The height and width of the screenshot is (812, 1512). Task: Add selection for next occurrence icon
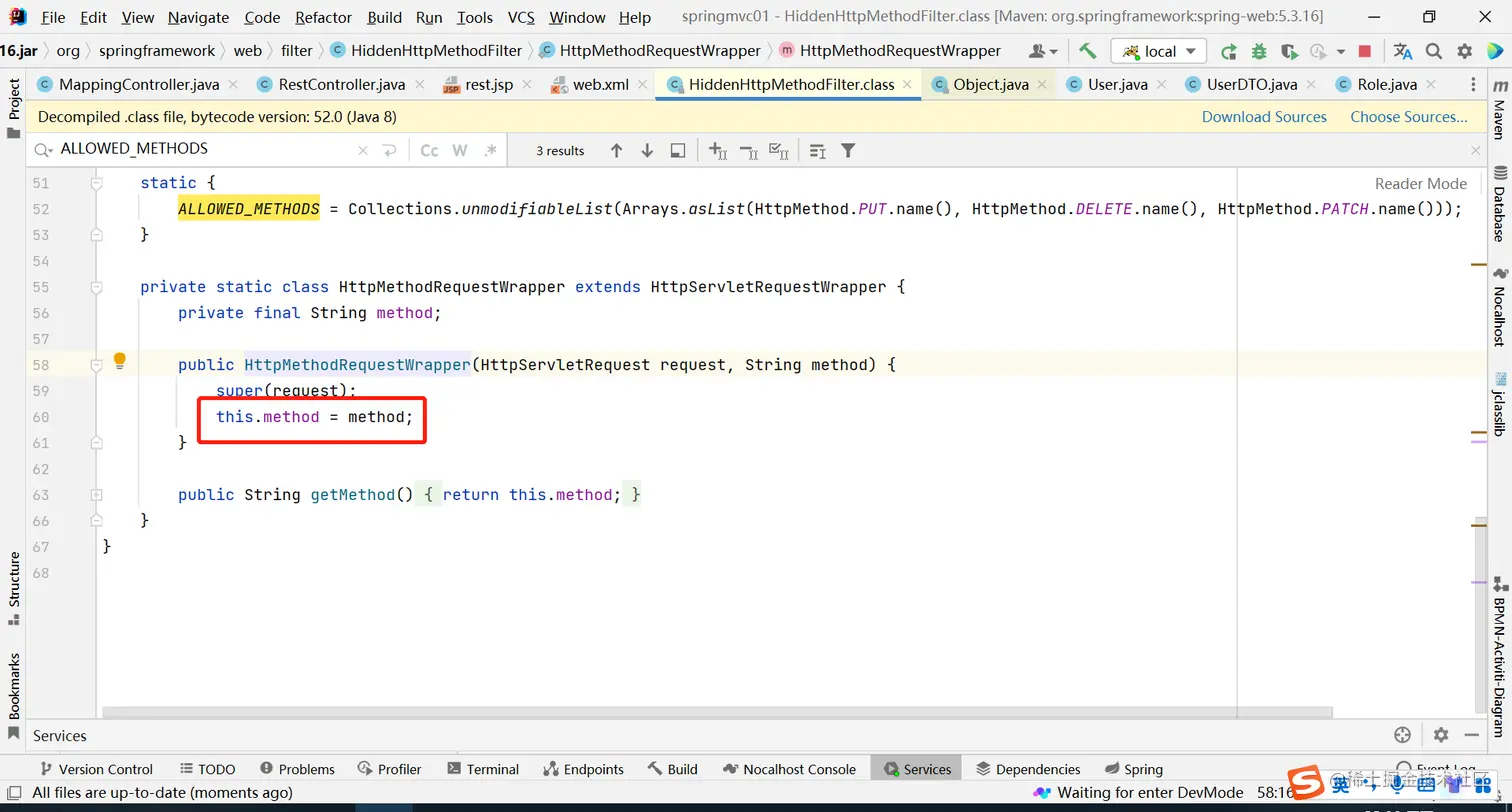click(718, 150)
